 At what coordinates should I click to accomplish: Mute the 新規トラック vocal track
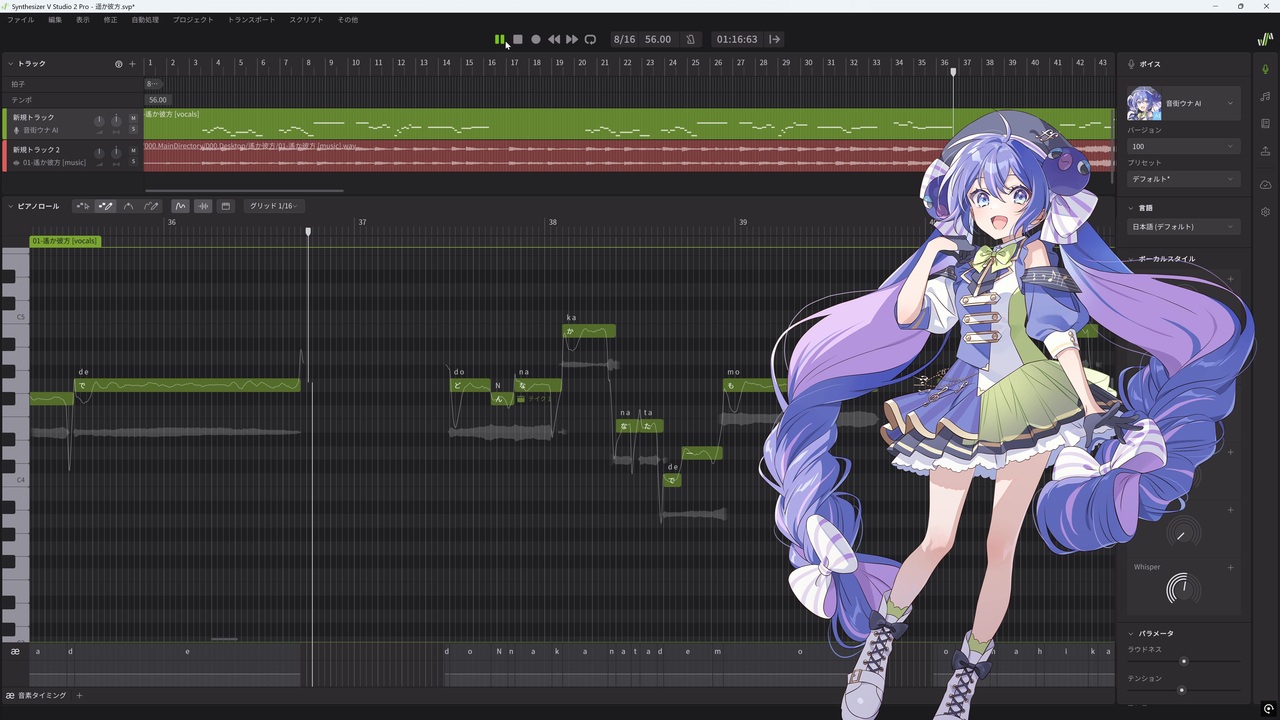tap(133, 119)
